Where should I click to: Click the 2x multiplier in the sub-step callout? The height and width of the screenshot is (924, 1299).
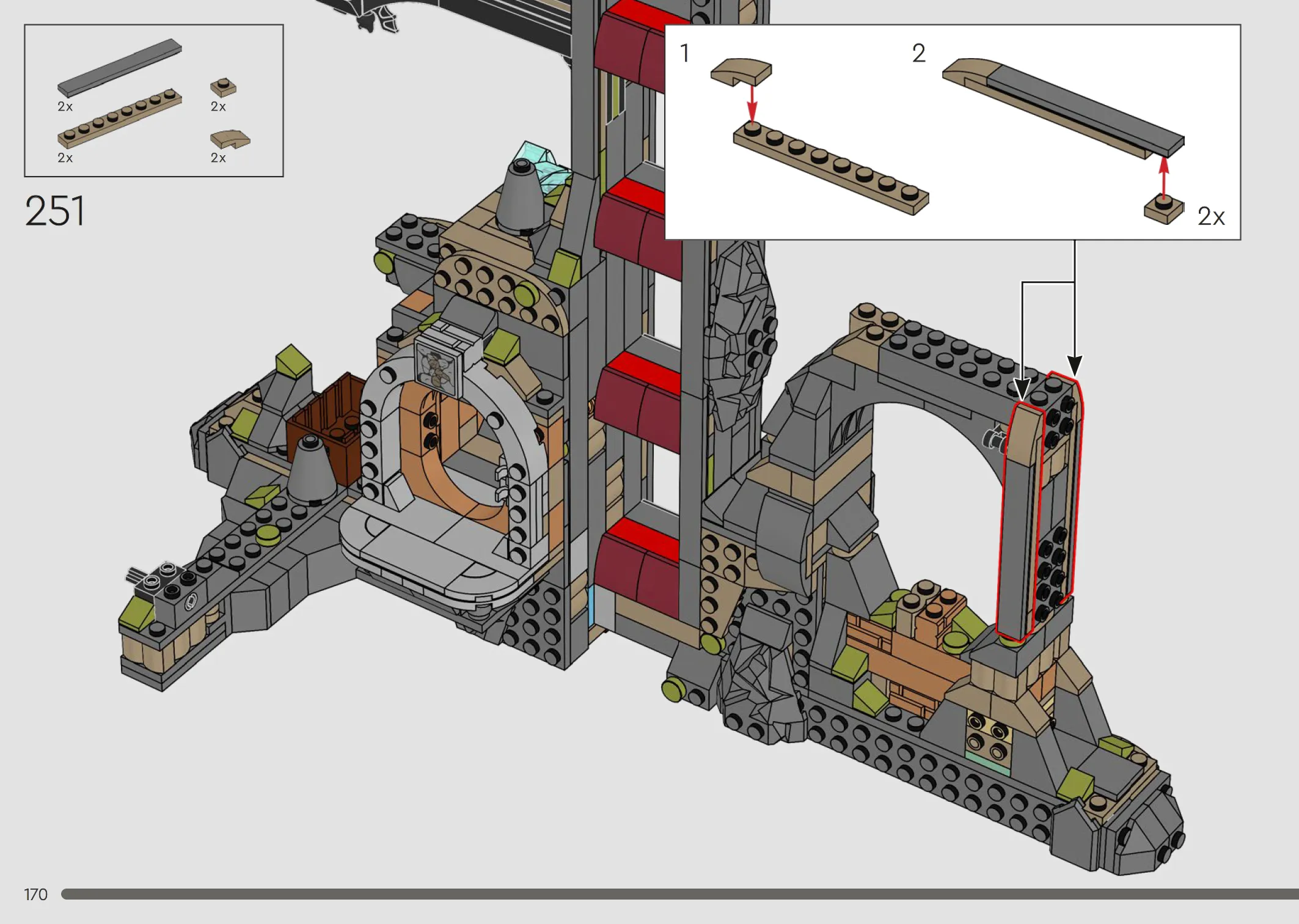[1211, 216]
